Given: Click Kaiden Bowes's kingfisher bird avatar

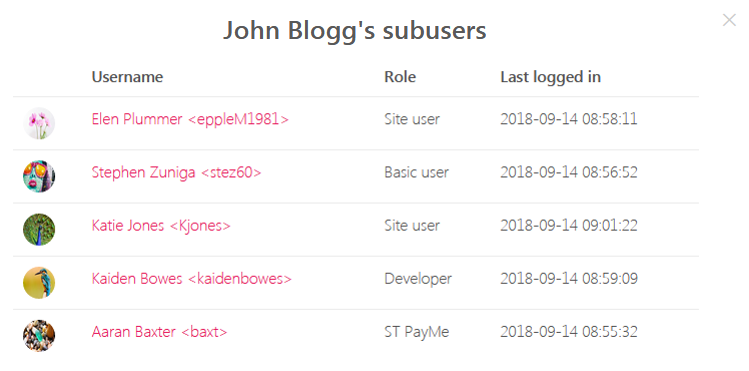Looking at the screenshot, I should point(39,283).
